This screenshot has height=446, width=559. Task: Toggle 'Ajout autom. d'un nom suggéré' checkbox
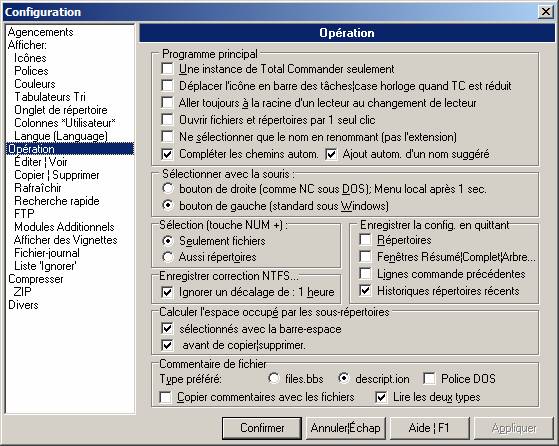coord(331,154)
